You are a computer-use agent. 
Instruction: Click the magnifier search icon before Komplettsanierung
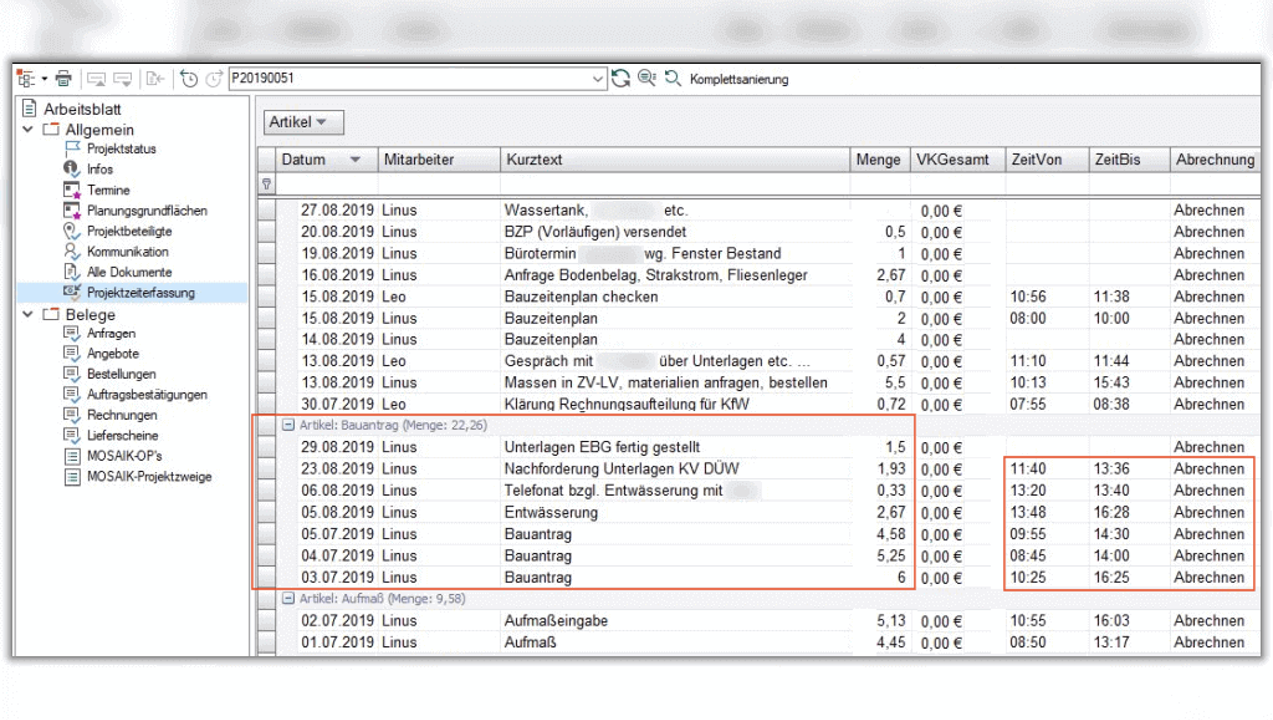pos(673,78)
